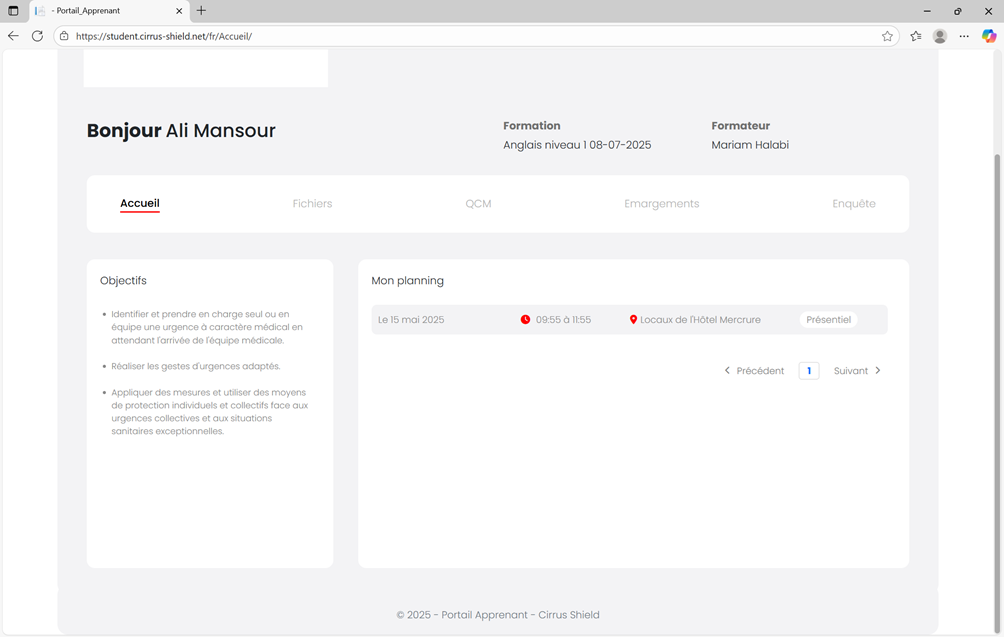Go to Précédent page of planning
The image size is (1004, 637).
(755, 371)
